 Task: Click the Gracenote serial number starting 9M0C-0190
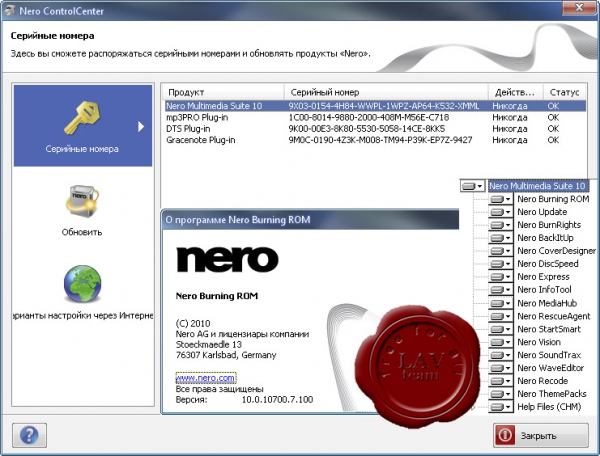point(380,140)
